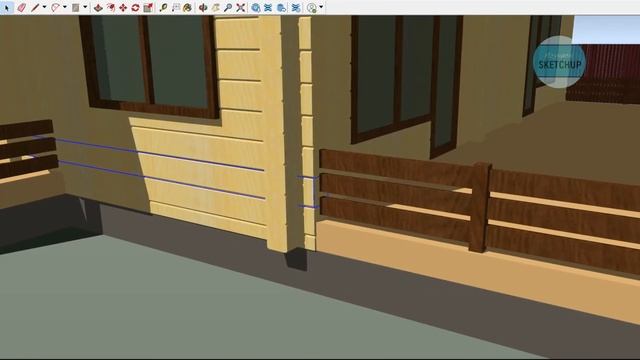Image resolution: width=640 pixels, height=360 pixels.
Task: Expand the Rectangle shapes dropdown arrow
Action: [85, 7]
